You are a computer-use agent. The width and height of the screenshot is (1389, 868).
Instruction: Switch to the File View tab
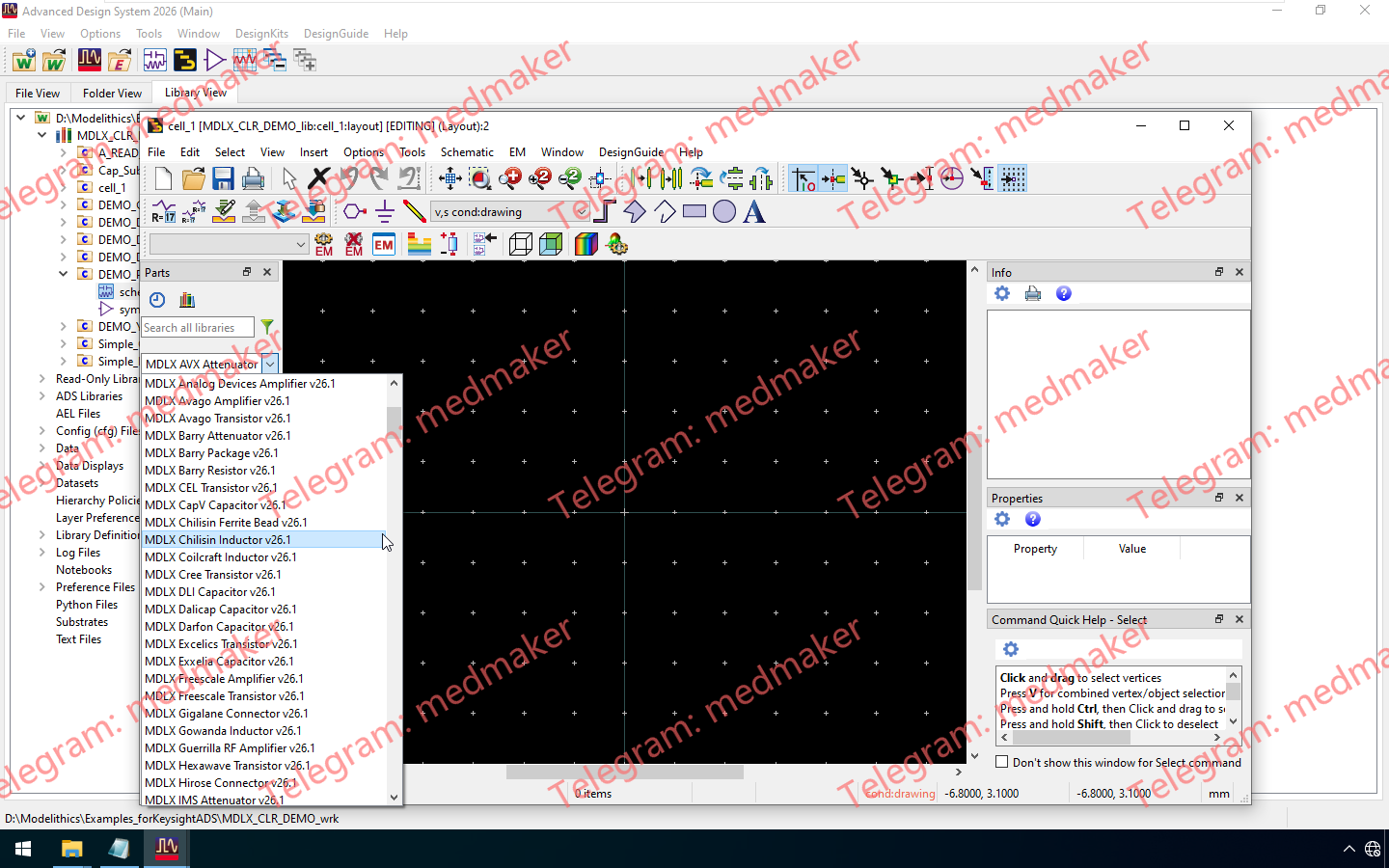pos(38,94)
